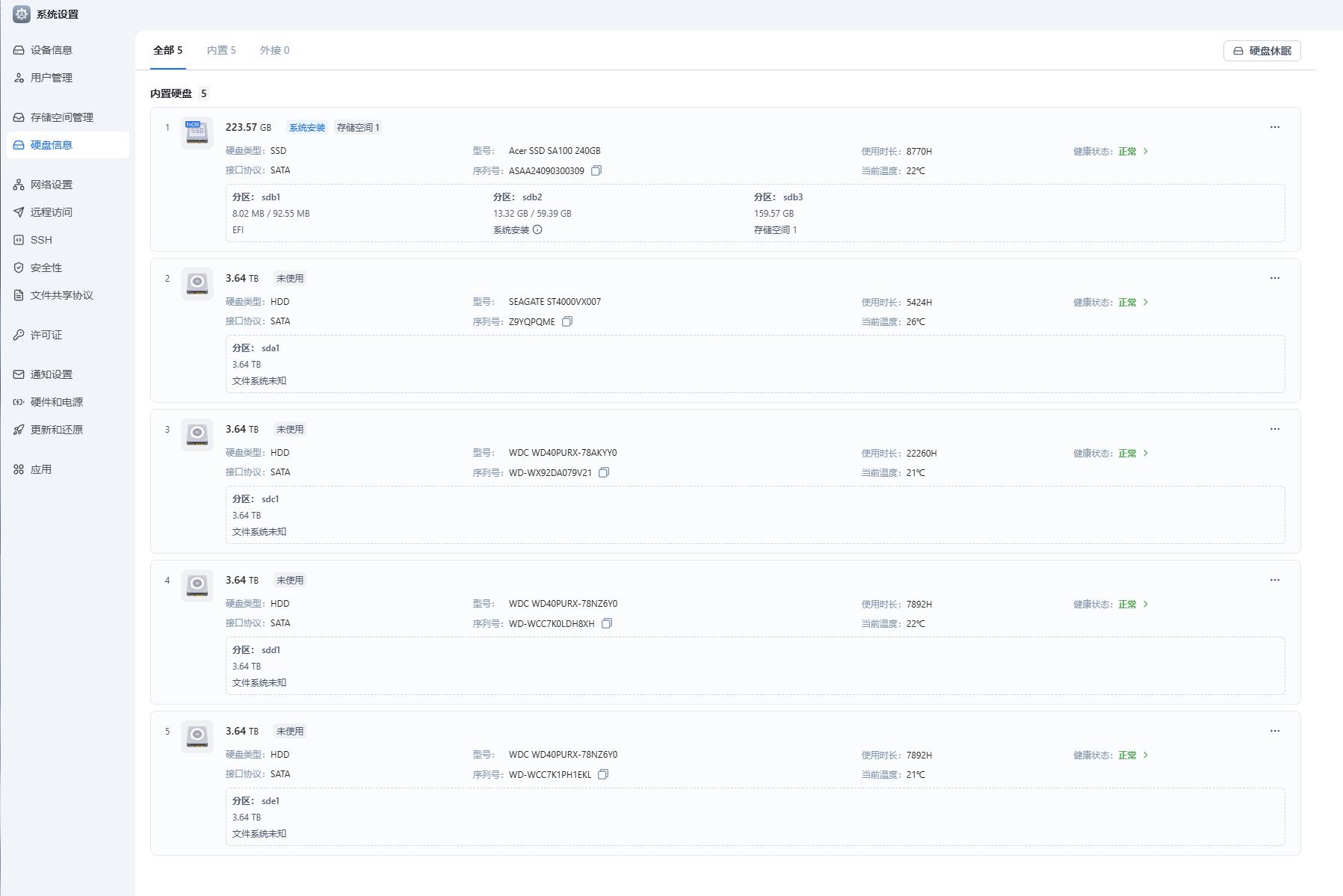Click the 26℃ temperature value
The image size is (1343, 896).
(916, 322)
